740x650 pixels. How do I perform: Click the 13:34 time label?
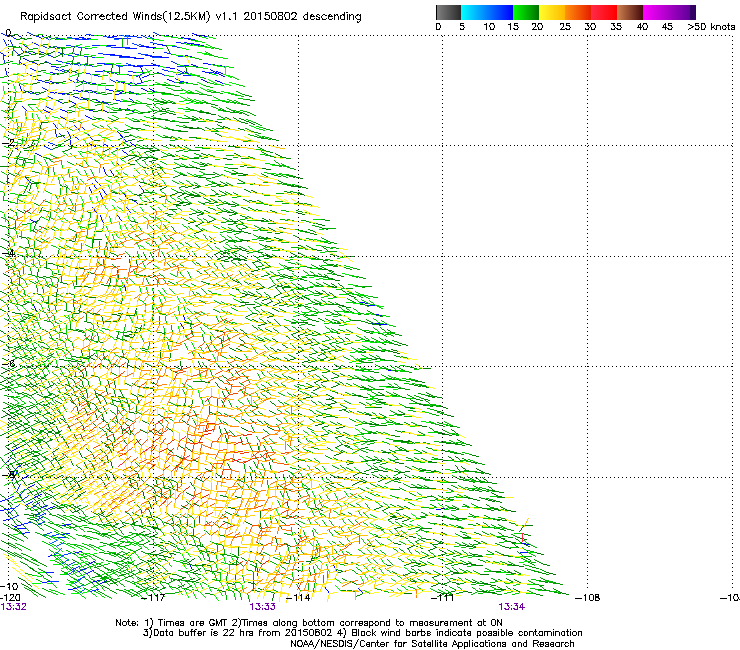pos(512,607)
